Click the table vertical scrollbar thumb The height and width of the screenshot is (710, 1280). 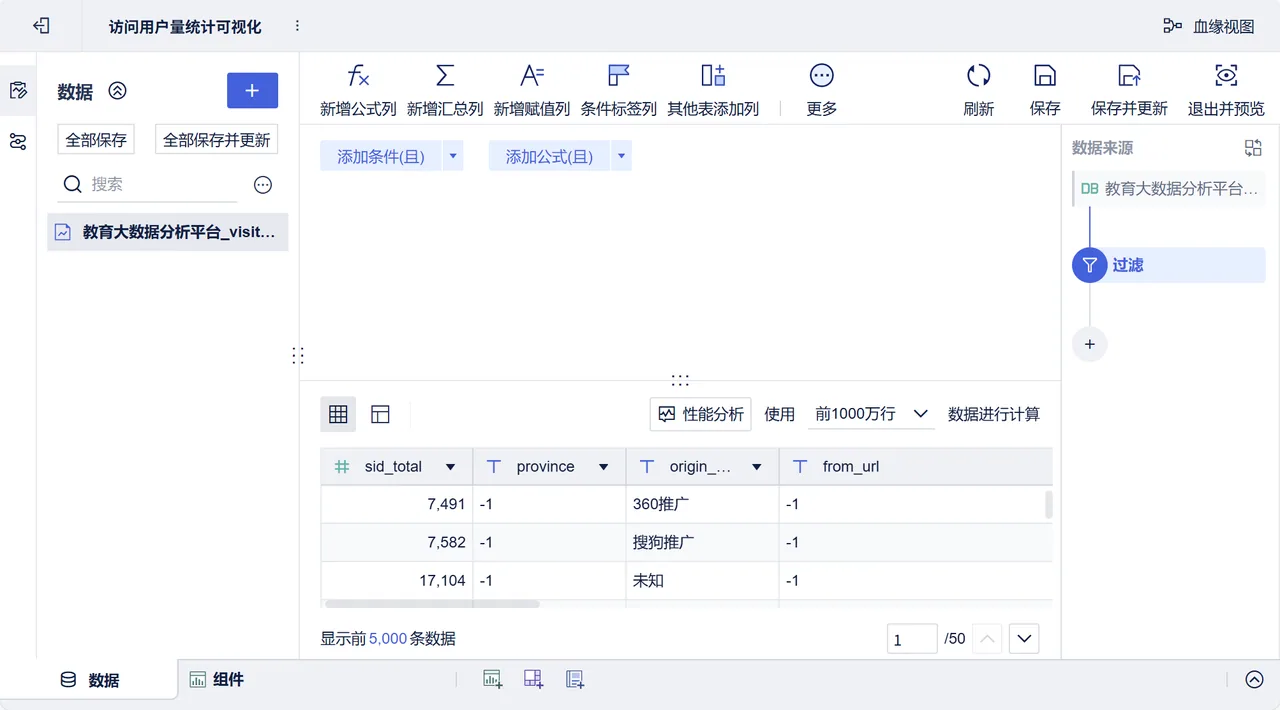(x=1049, y=504)
